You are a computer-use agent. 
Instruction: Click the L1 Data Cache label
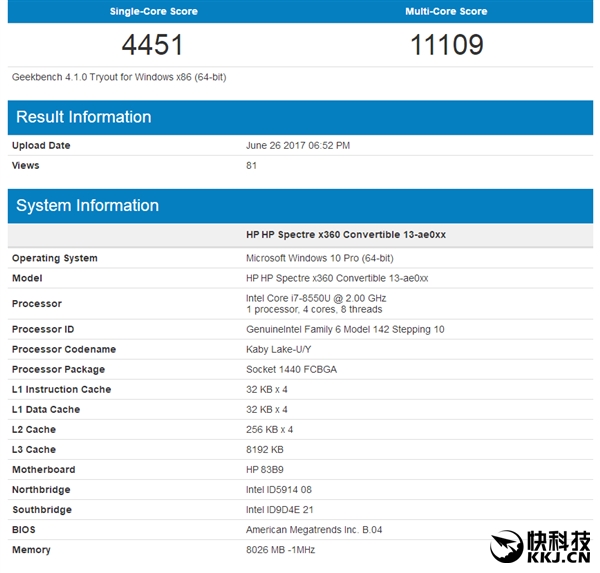(46, 409)
